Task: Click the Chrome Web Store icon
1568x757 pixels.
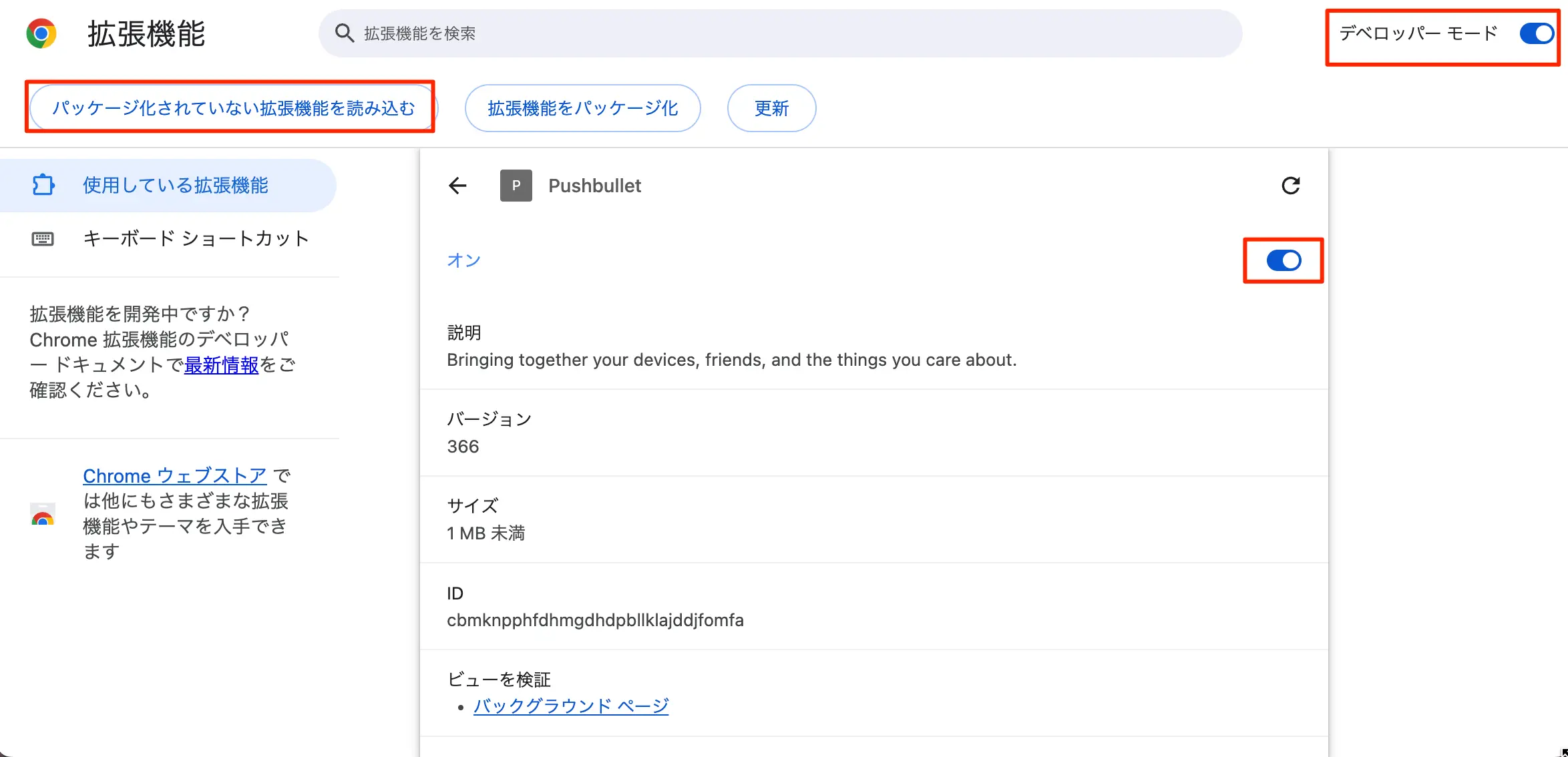Action: point(43,514)
